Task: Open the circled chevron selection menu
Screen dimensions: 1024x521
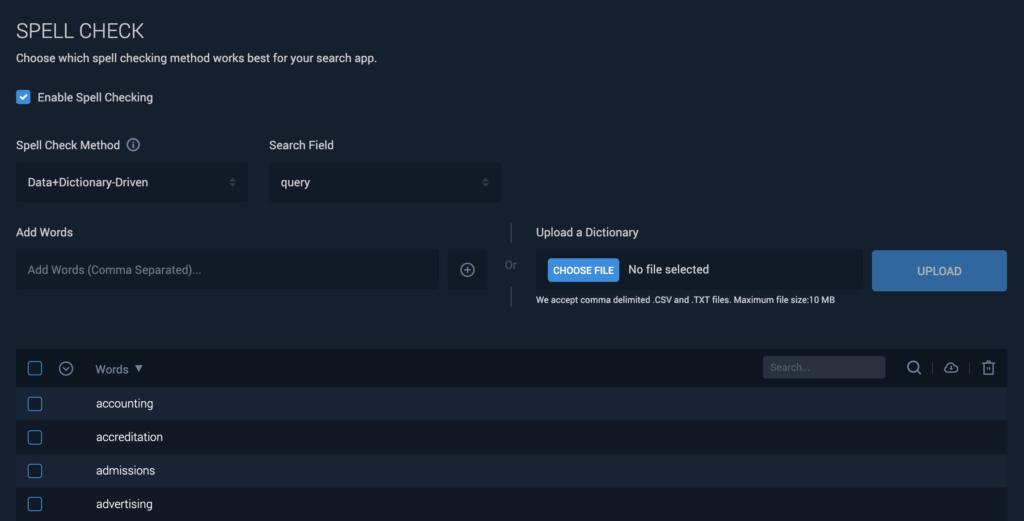Action: [66, 369]
